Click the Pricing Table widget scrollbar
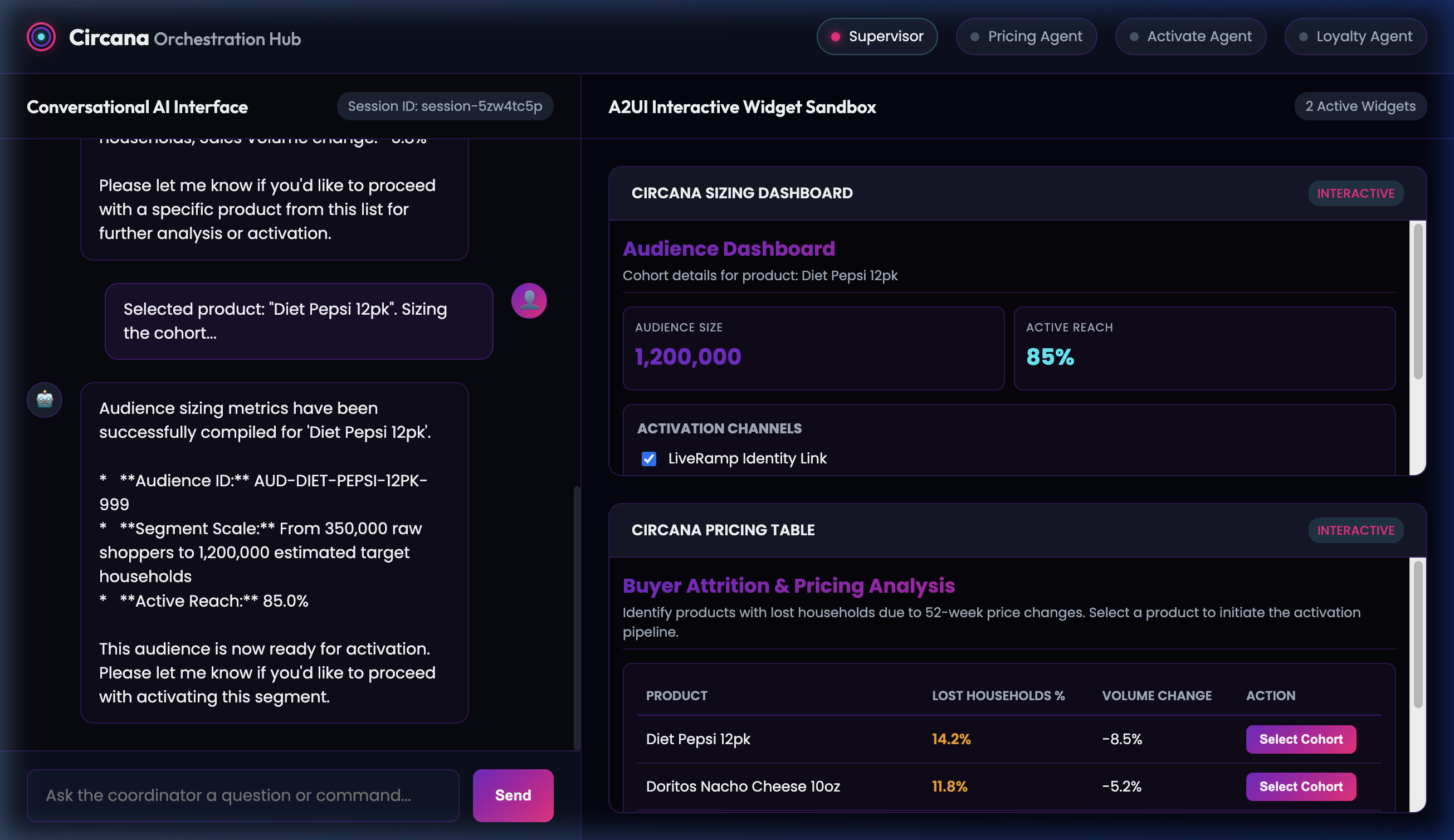Screen dimensions: 1454x840 [x=1418, y=634]
